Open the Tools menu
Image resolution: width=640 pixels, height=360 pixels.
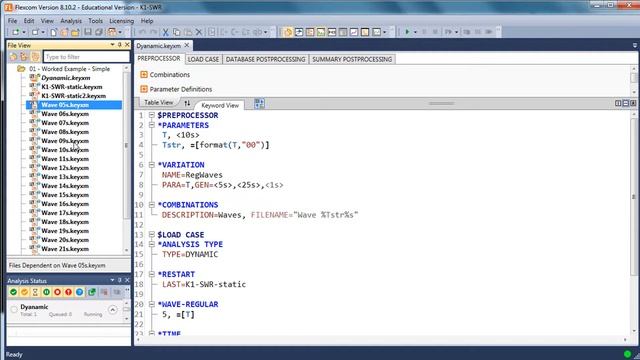coord(96,21)
